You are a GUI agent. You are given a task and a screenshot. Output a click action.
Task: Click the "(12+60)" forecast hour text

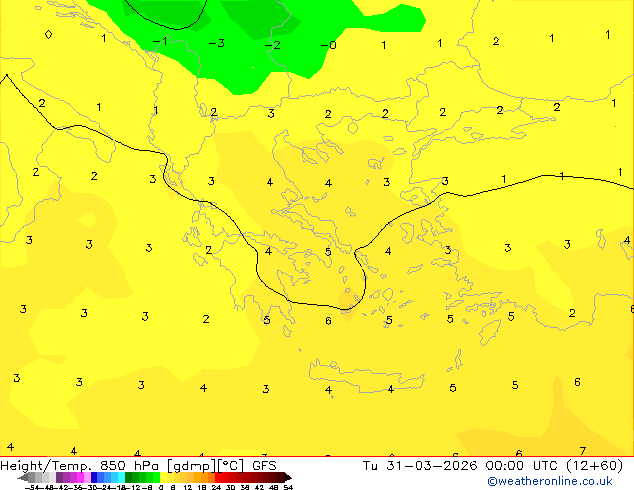pos(594,466)
